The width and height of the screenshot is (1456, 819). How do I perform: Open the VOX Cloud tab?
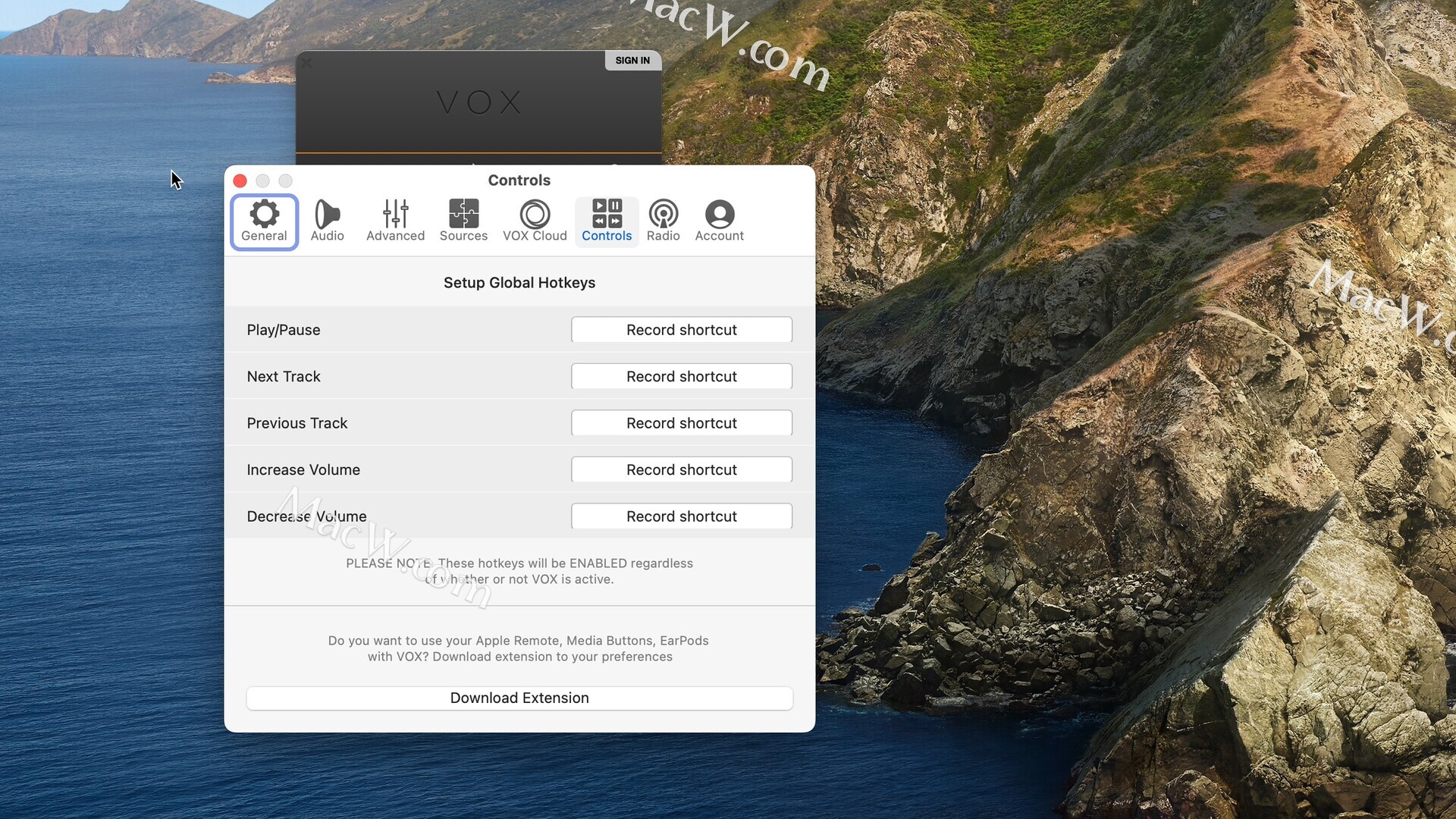pyautogui.click(x=535, y=221)
